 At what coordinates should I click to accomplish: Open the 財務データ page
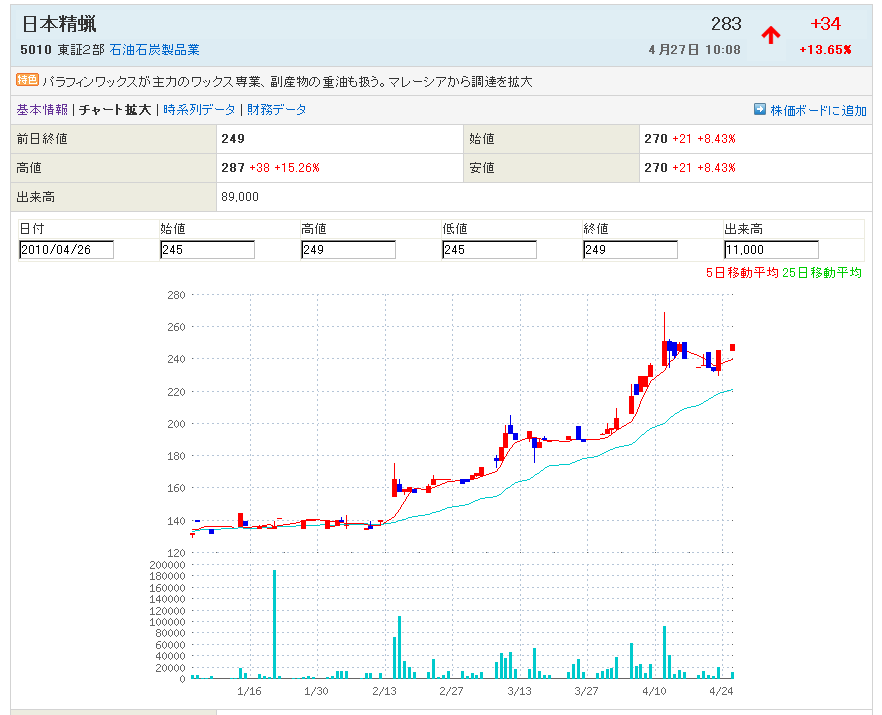click(x=277, y=110)
